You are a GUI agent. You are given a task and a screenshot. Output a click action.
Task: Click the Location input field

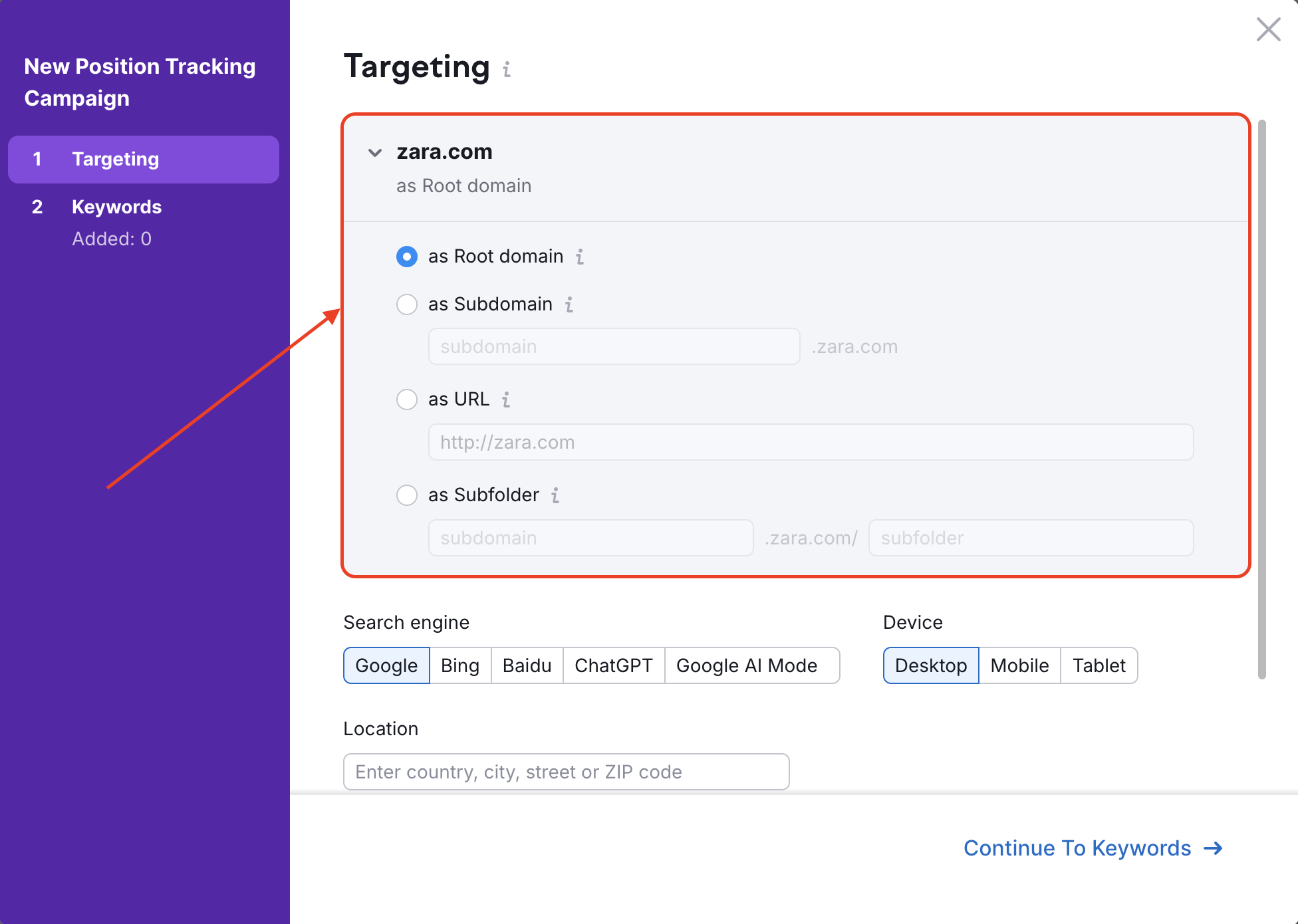(566, 772)
